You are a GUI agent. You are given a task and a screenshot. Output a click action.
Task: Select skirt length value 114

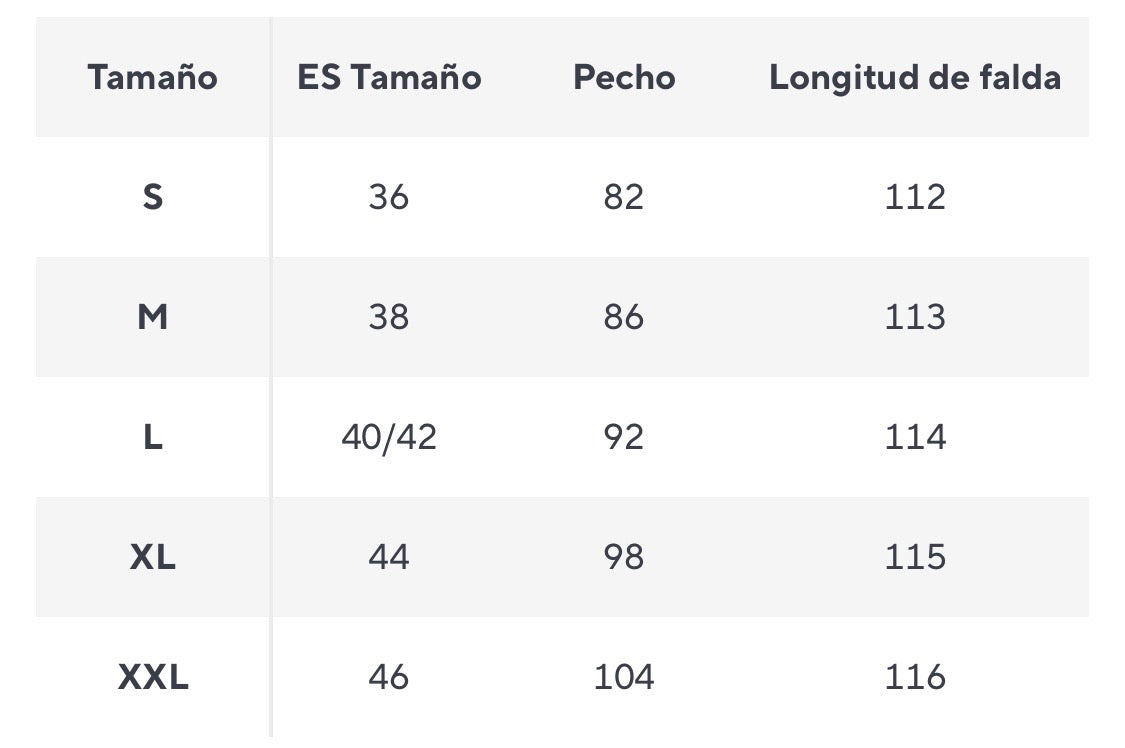coord(915,437)
